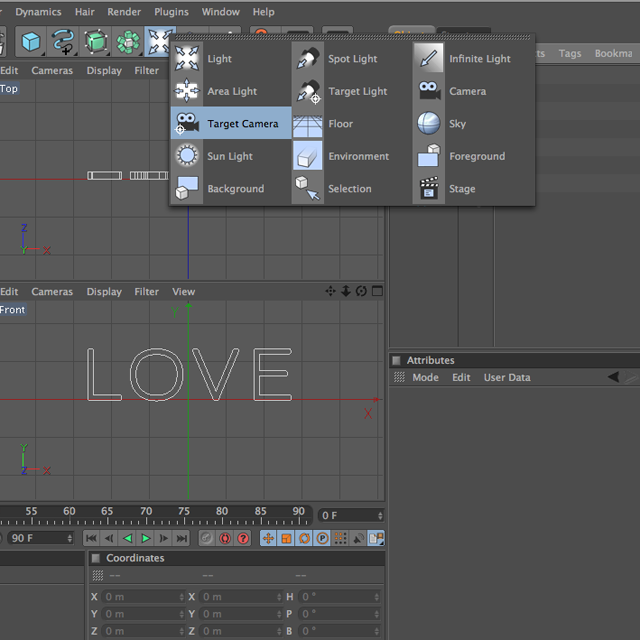Open keyframe selection help button

tap(243, 538)
